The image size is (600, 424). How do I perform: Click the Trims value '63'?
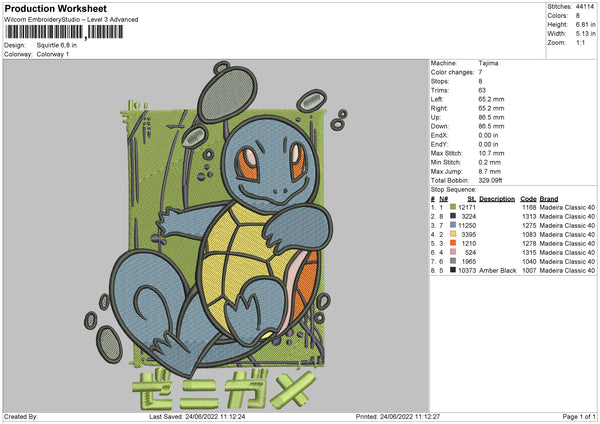click(482, 90)
